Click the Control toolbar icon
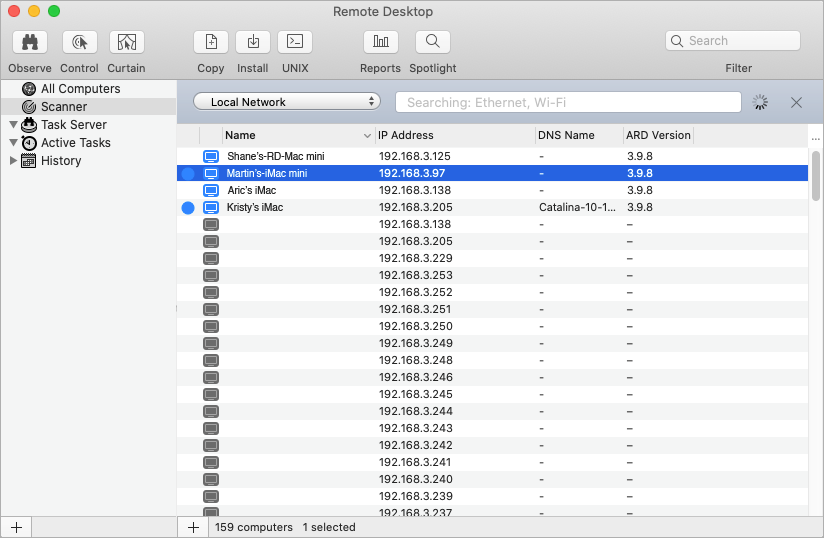 pos(79,42)
